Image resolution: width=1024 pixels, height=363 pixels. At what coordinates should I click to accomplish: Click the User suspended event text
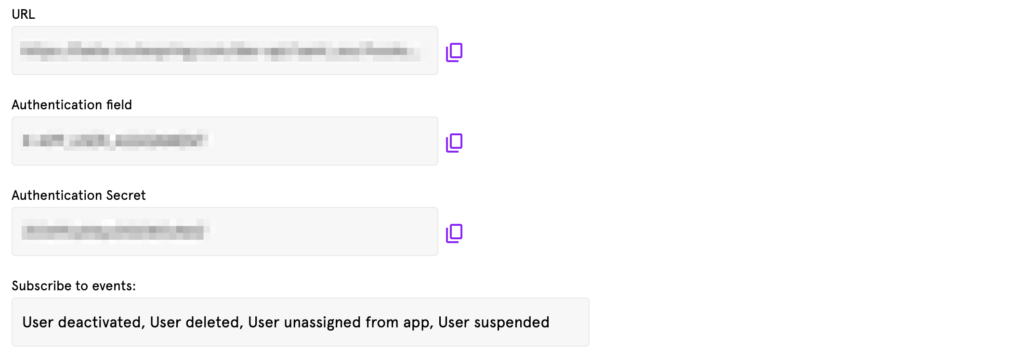(494, 322)
